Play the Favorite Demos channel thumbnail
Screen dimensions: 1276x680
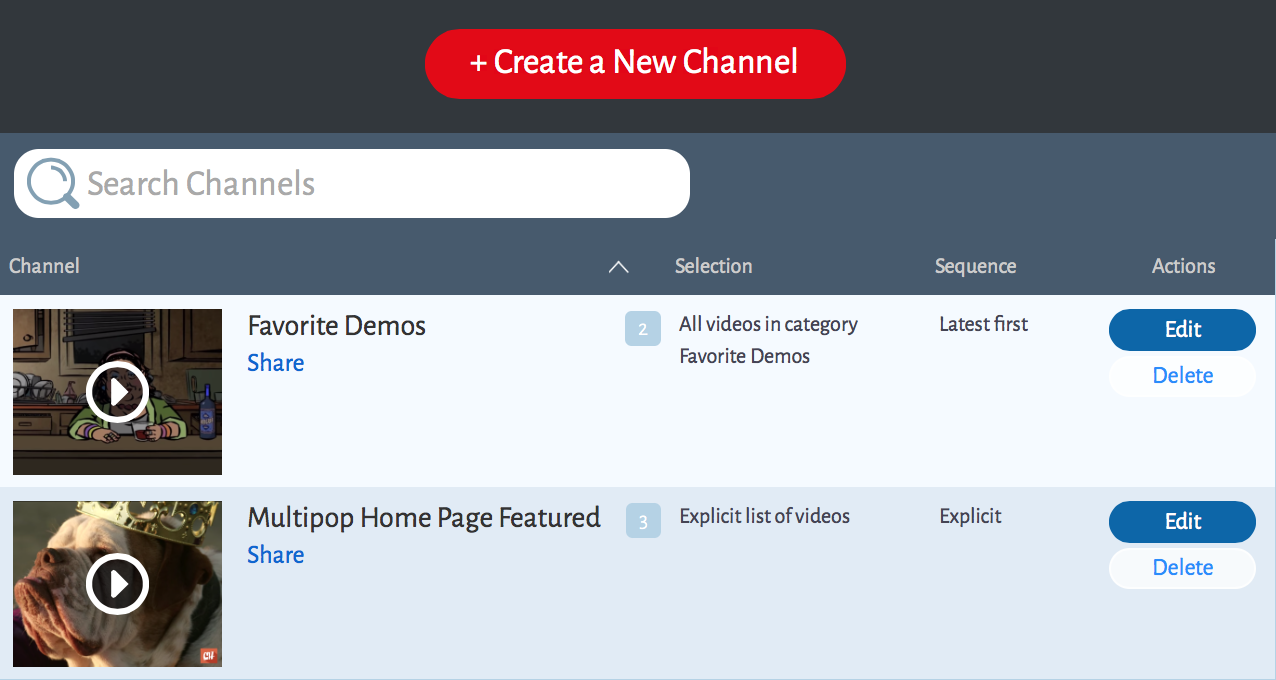tap(117, 392)
